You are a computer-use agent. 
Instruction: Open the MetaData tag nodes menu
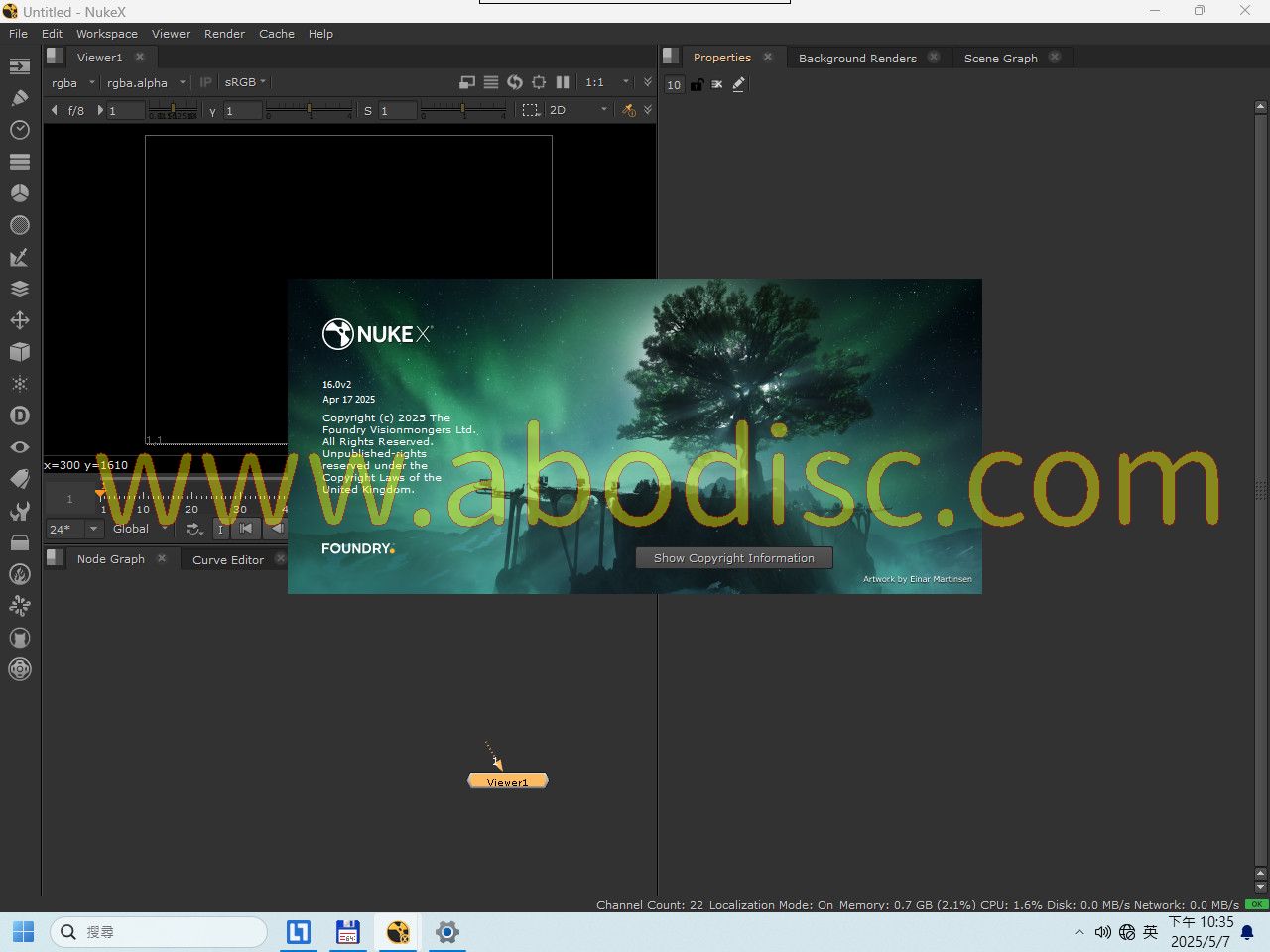pos(20,479)
